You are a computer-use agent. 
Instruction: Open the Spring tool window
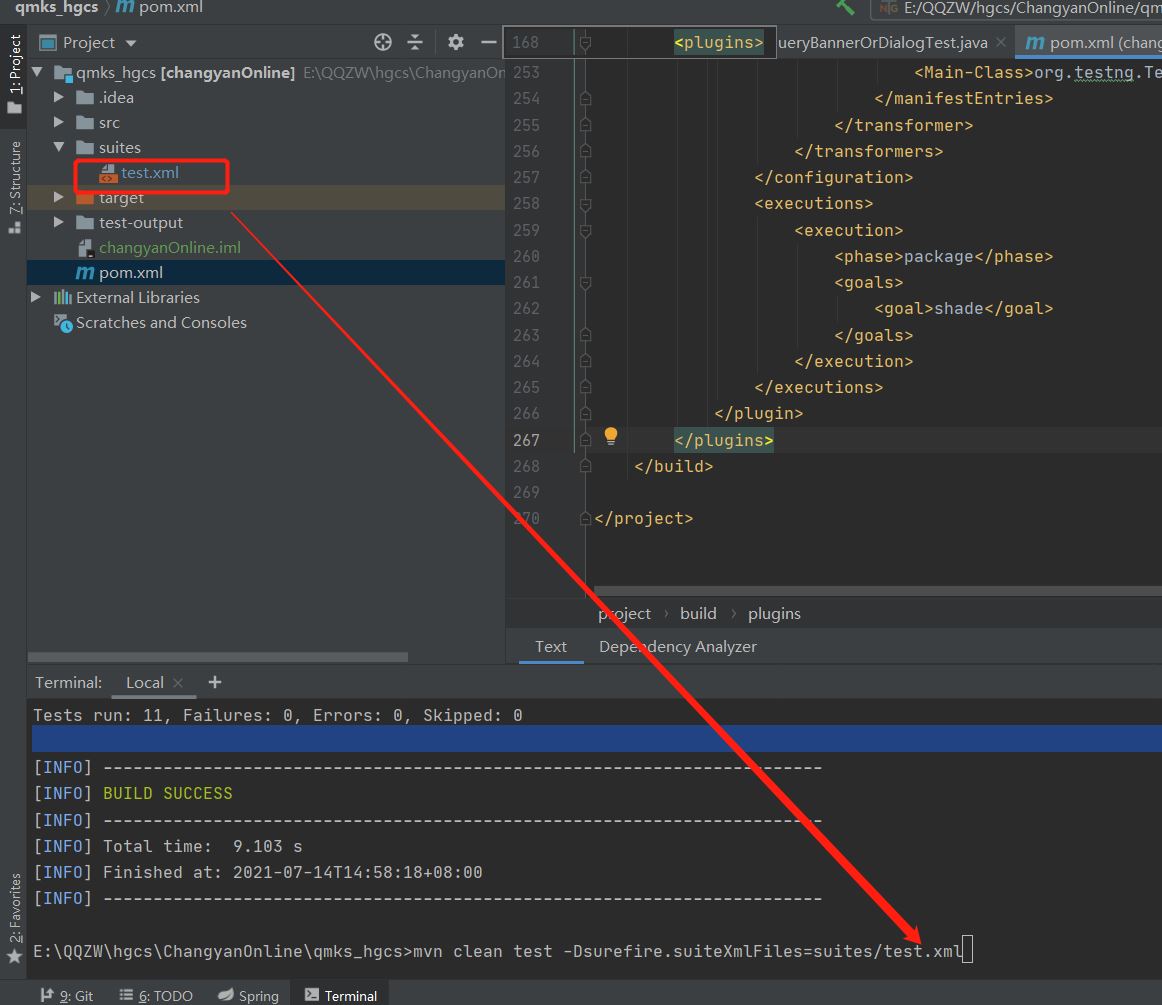coord(248,995)
